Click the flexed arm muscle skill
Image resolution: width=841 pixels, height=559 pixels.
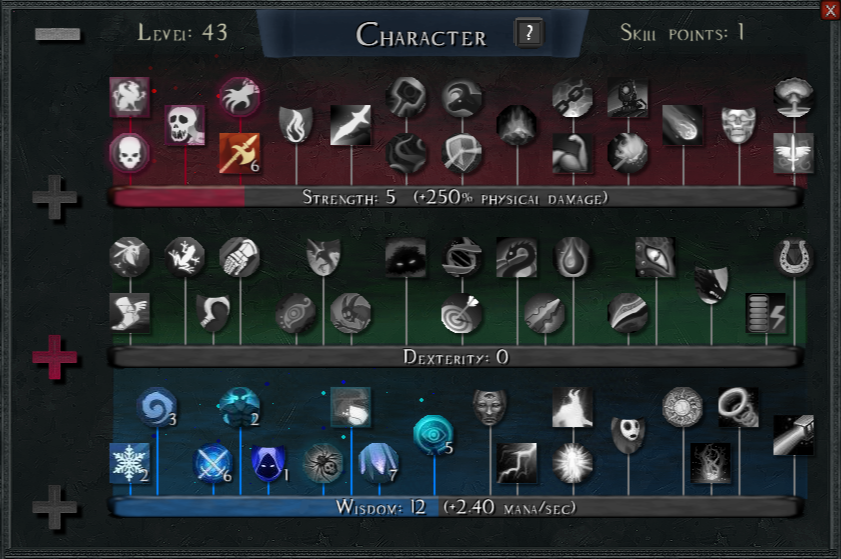click(x=572, y=153)
